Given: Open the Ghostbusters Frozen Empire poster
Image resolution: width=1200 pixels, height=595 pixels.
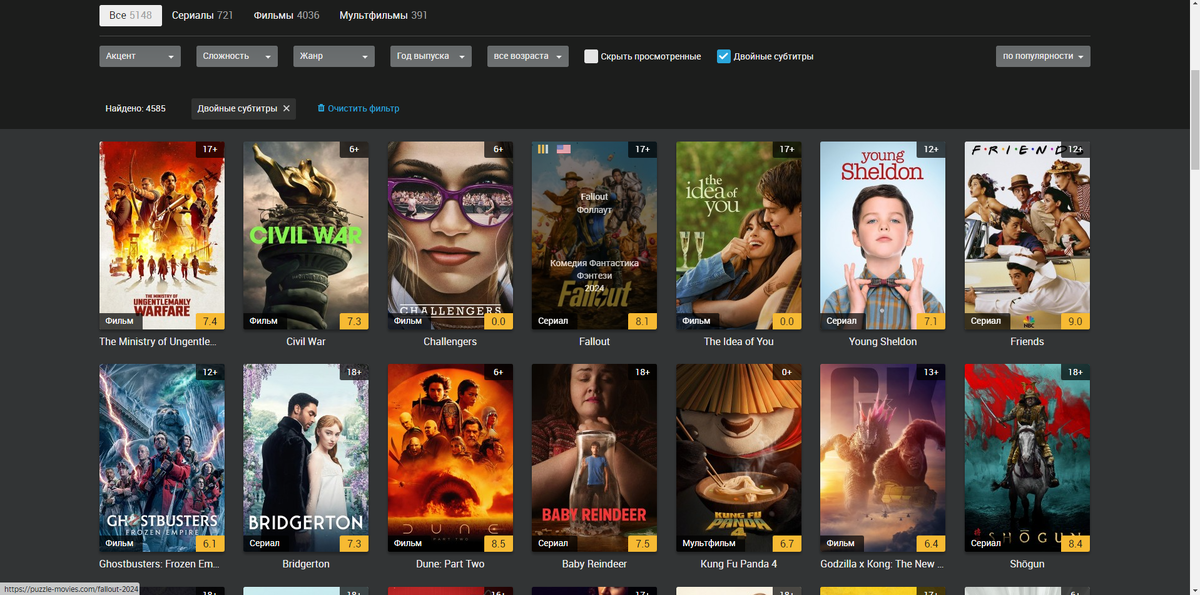Looking at the screenshot, I should click(162, 458).
